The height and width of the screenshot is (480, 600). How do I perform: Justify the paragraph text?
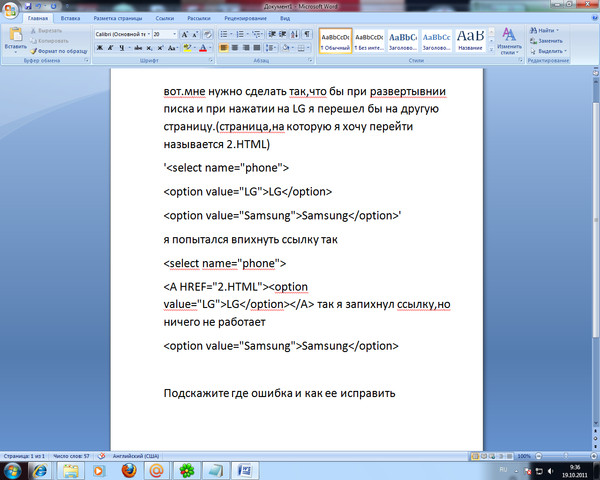pos(257,48)
